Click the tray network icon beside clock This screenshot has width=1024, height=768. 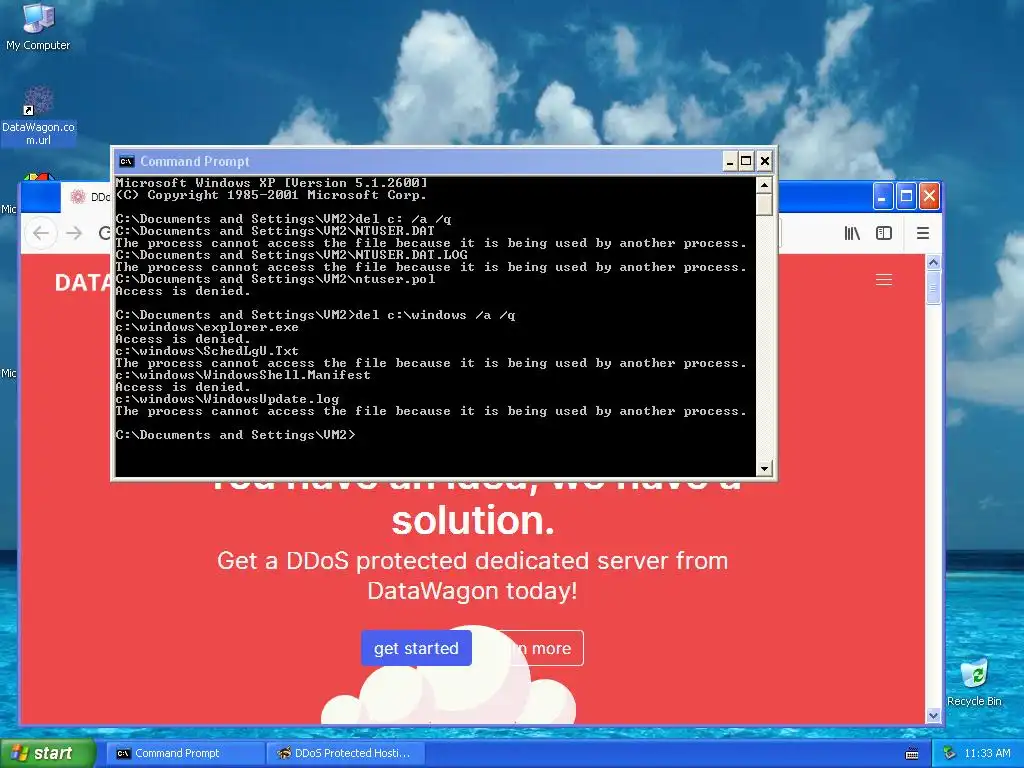949,754
